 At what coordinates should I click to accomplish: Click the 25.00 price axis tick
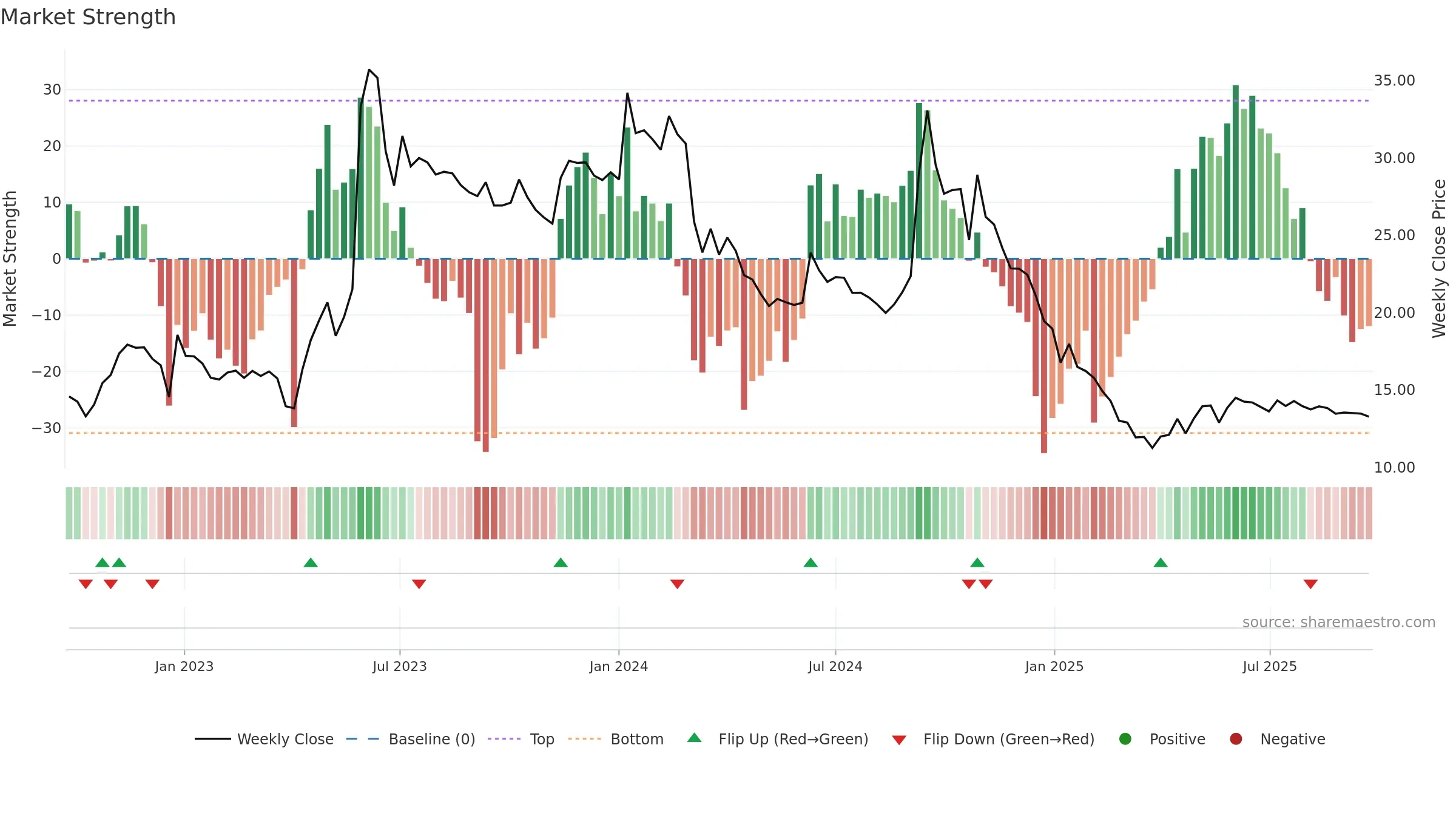(x=1394, y=235)
